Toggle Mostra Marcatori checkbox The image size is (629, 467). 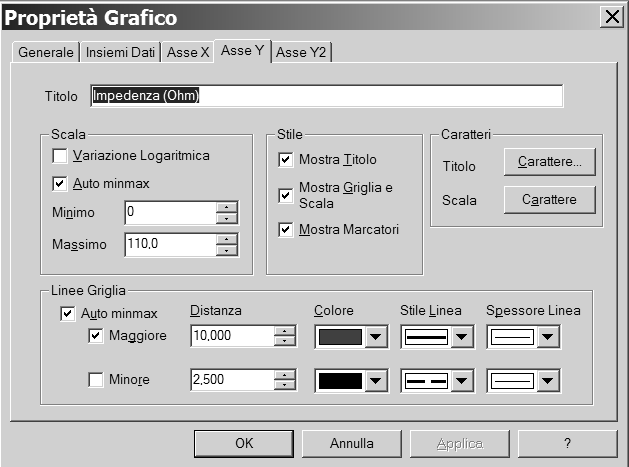coord(286,230)
